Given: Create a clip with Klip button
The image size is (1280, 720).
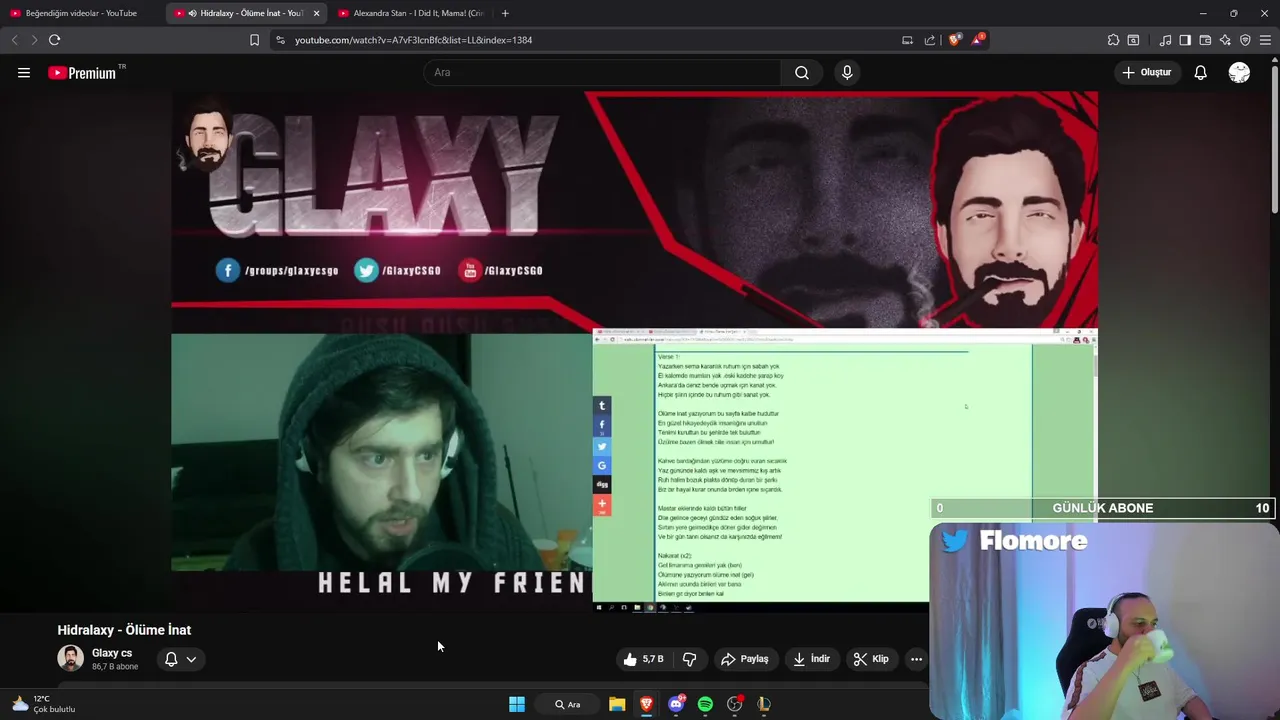Looking at the screenshot, I should pos(871,659).
